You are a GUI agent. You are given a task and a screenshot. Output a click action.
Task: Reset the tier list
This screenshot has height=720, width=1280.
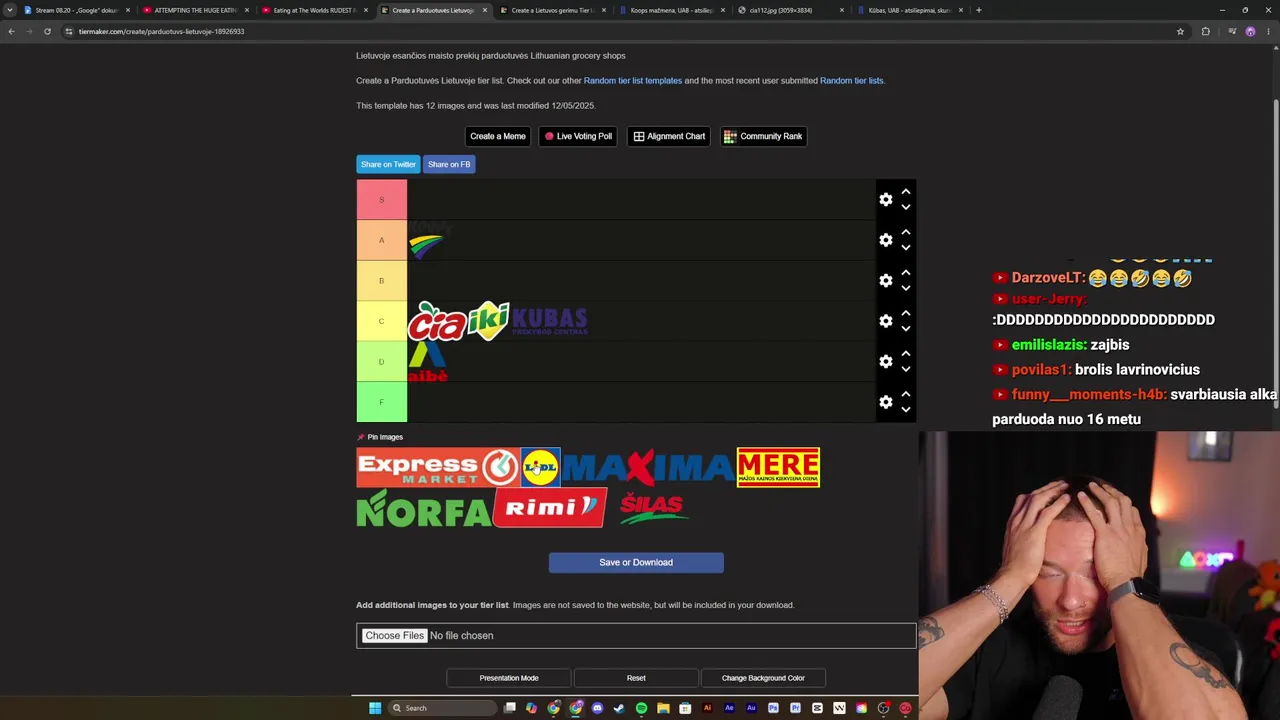[636, 678]
